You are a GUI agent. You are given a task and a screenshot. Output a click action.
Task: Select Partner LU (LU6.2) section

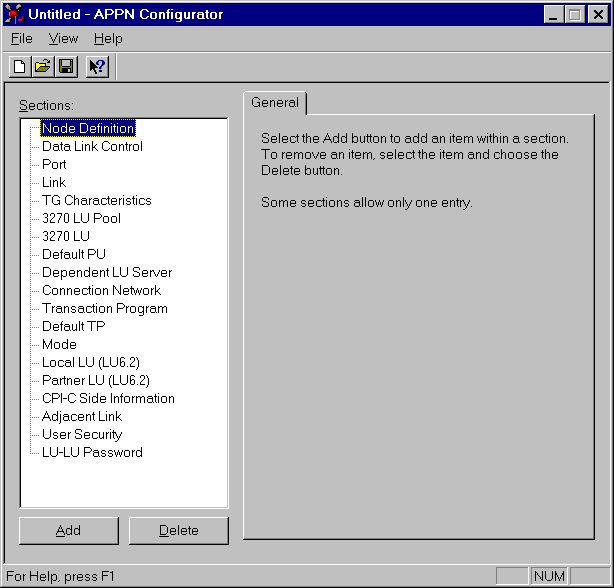click(96, 381)
